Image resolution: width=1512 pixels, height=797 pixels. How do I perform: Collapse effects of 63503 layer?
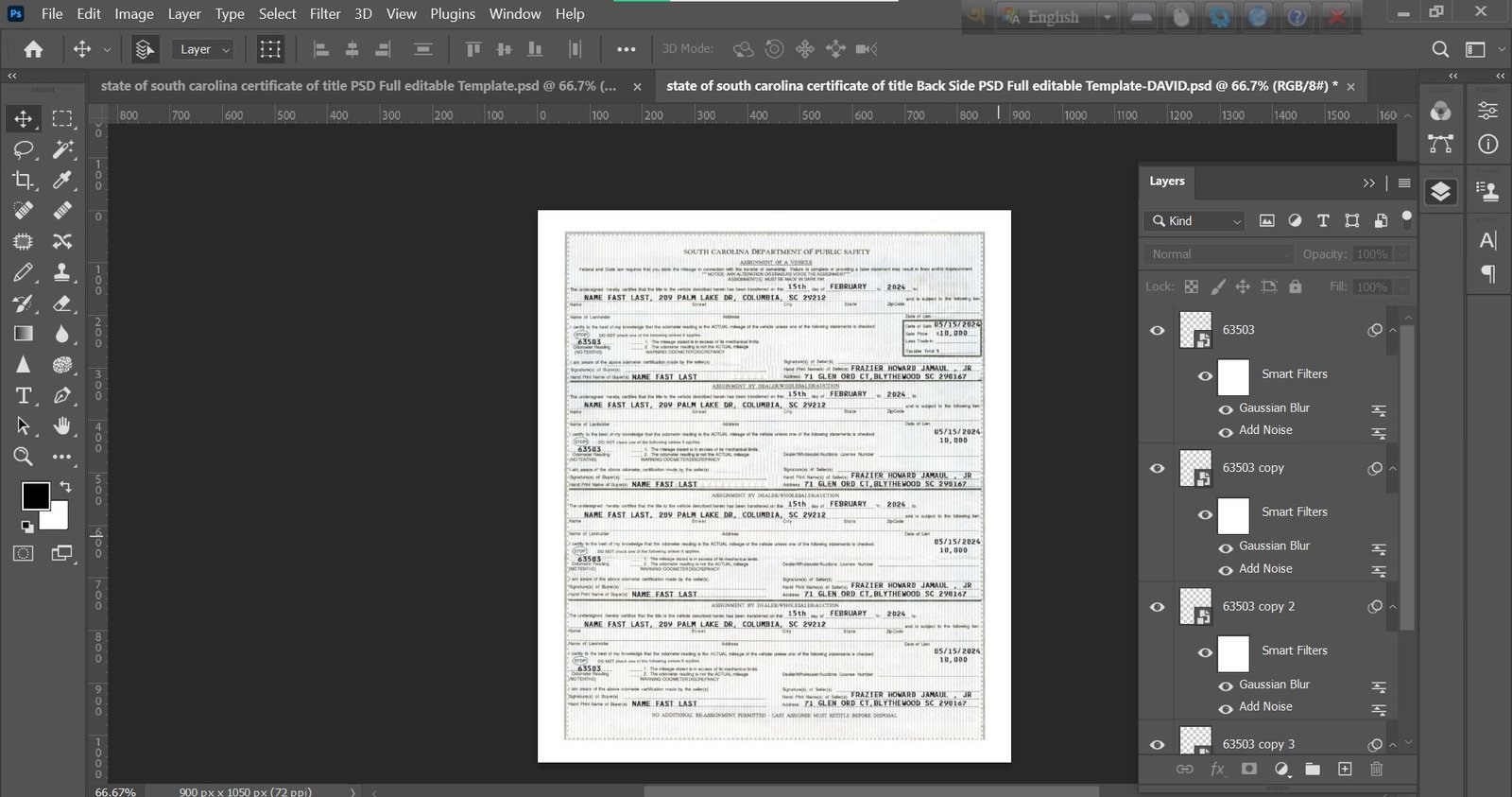tap(1392, 330)
